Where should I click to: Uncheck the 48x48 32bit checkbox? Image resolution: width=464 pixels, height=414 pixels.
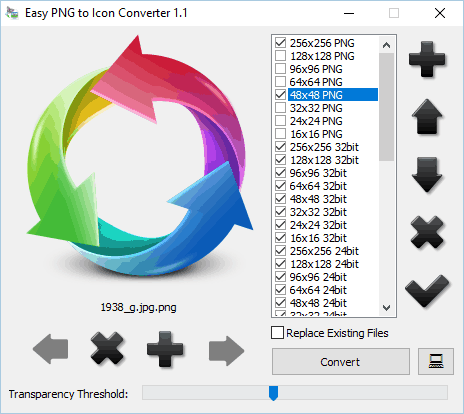click(x=281, y=199)
